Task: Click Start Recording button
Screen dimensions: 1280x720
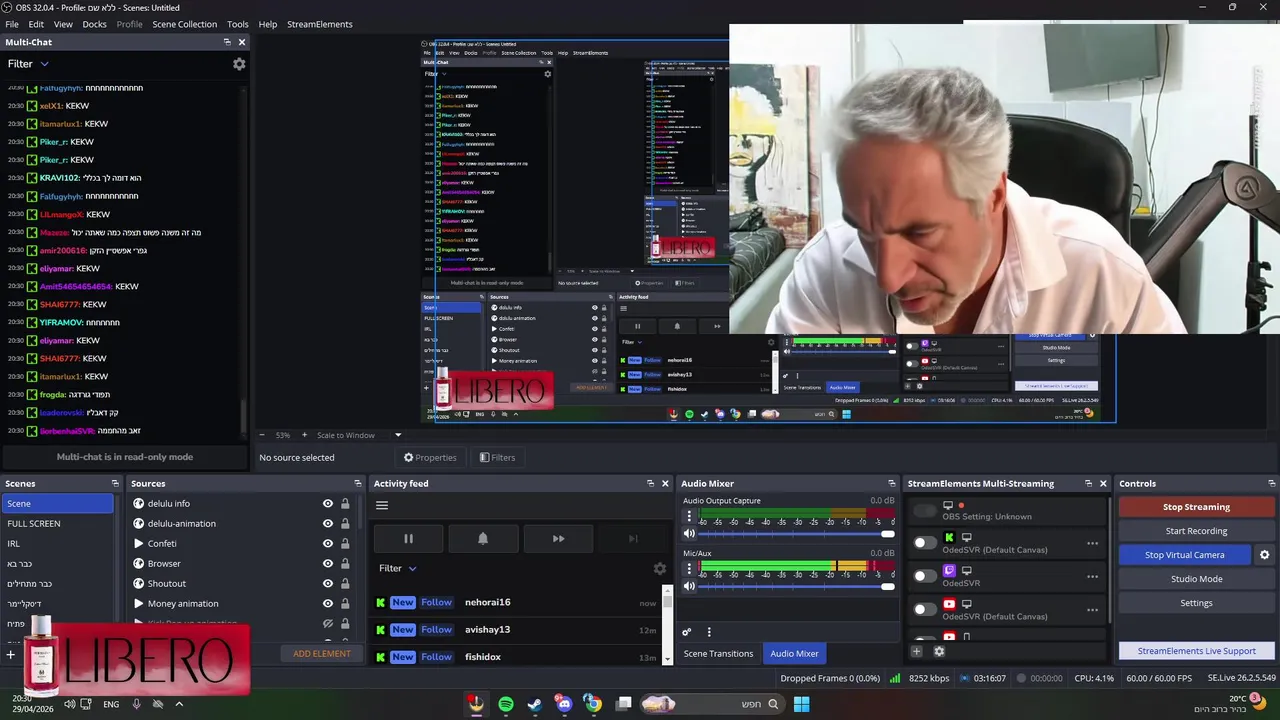Action: (x=1196, y=531)
